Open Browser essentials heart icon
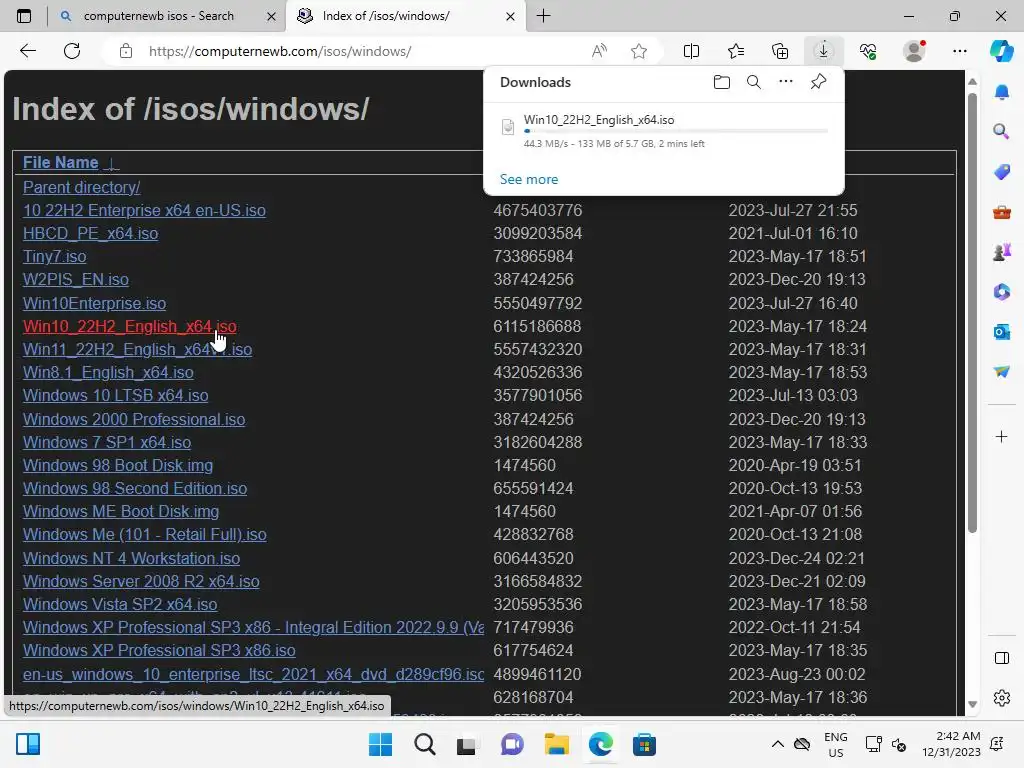The width and height of the screenshot is (1024, 768). pyautogui.click(x=868, y=51)
